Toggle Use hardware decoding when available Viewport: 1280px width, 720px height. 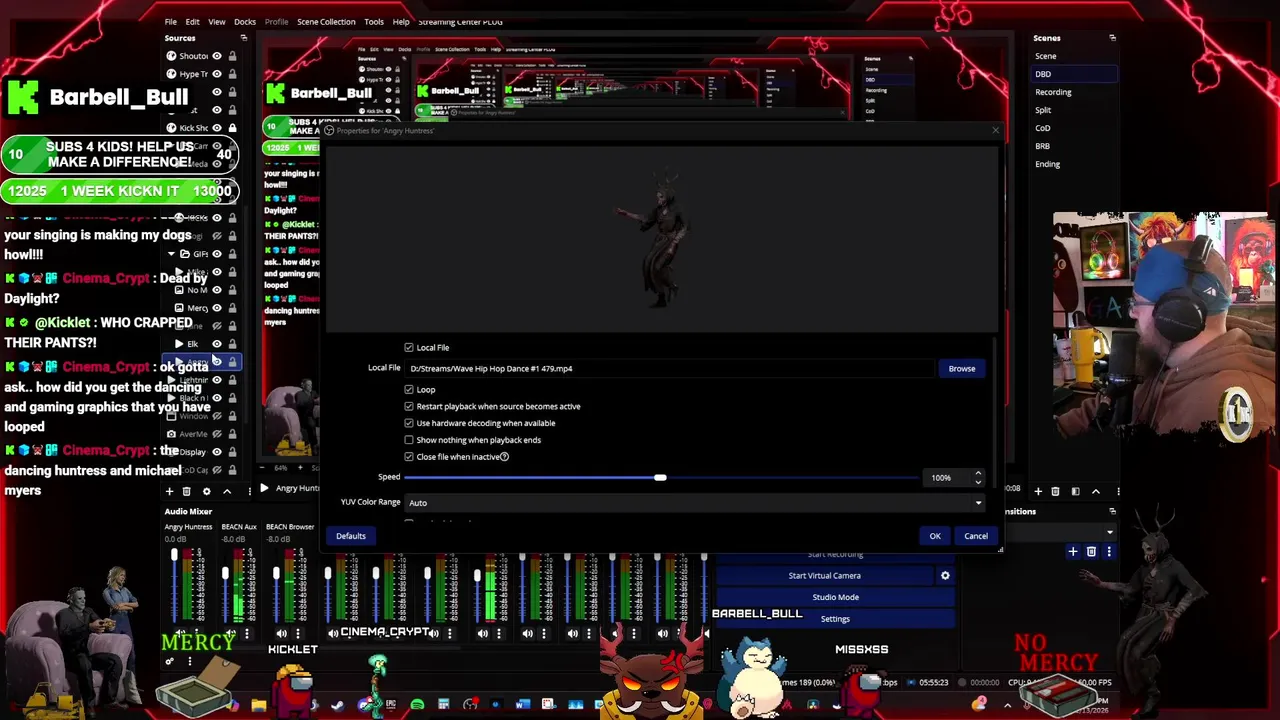point(409,423)
